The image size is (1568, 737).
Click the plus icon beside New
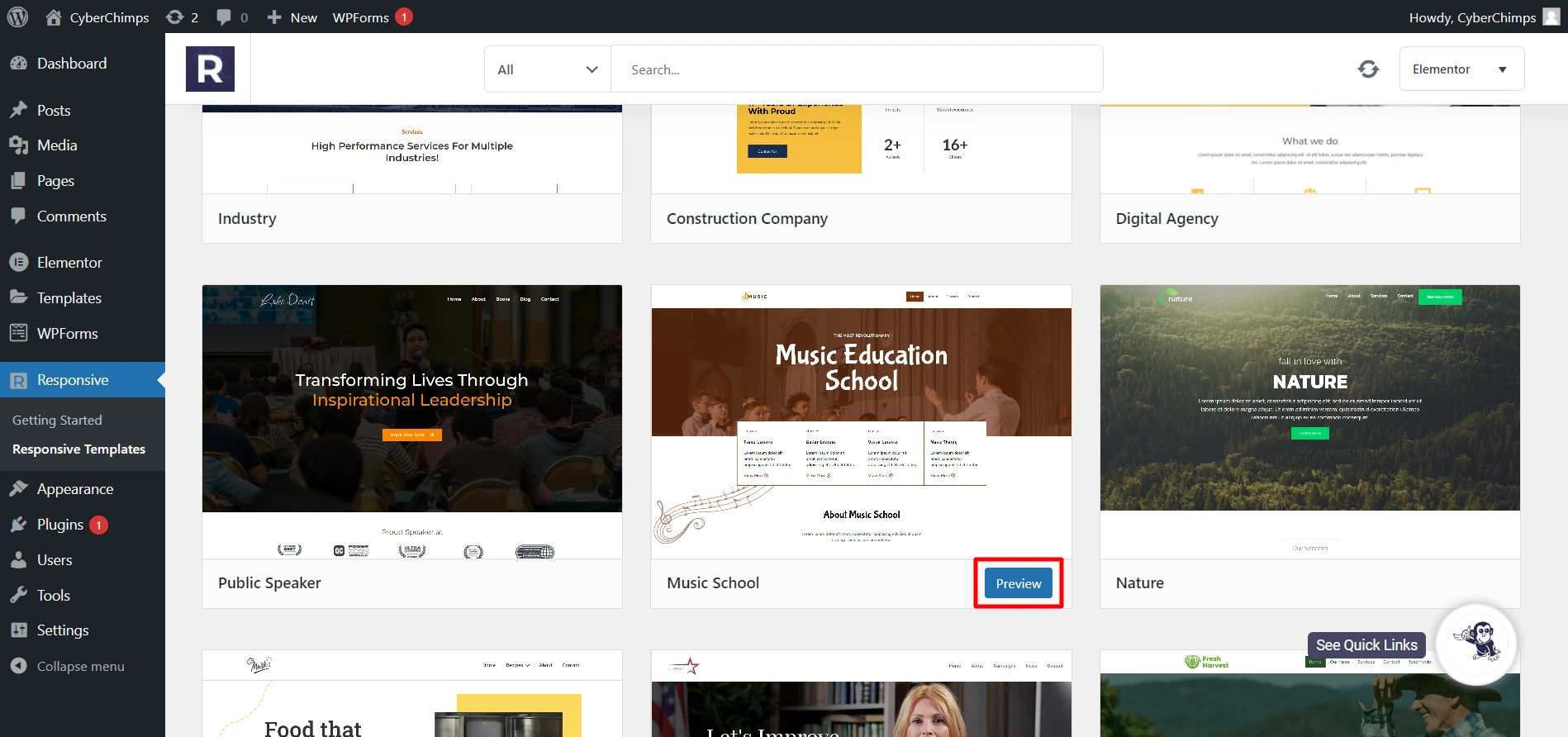(x=274, y=17)
